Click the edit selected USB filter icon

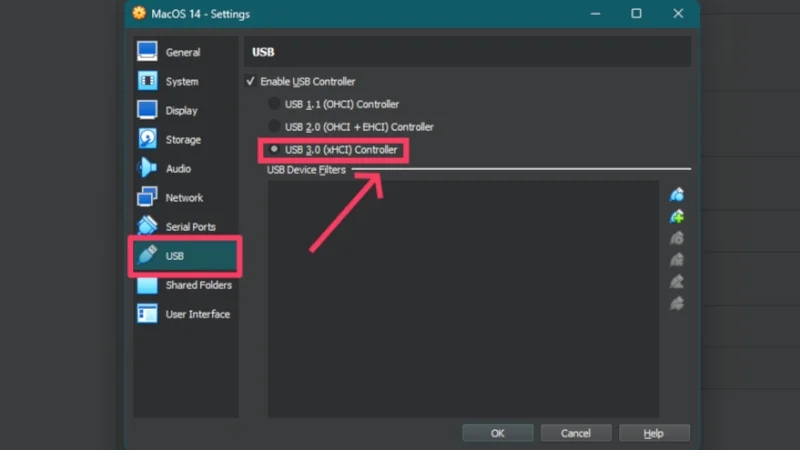[x=677, y=238]
